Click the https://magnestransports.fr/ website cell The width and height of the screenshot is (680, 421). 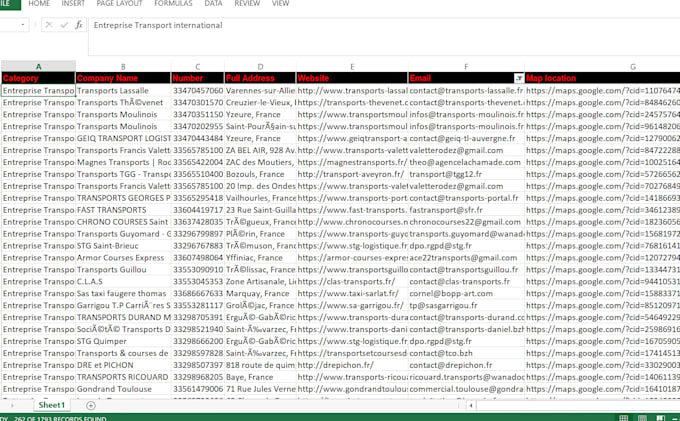(x=352, y=162)
